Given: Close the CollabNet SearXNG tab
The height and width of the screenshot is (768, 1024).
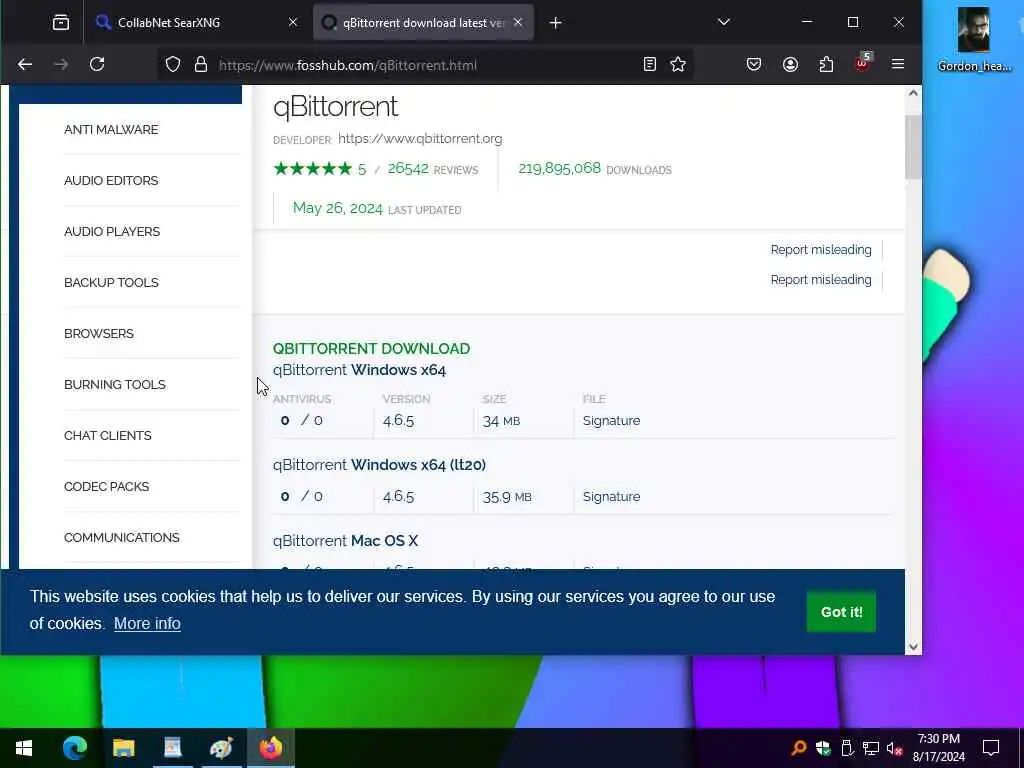Looking at the screenshot, I should 293,22.
